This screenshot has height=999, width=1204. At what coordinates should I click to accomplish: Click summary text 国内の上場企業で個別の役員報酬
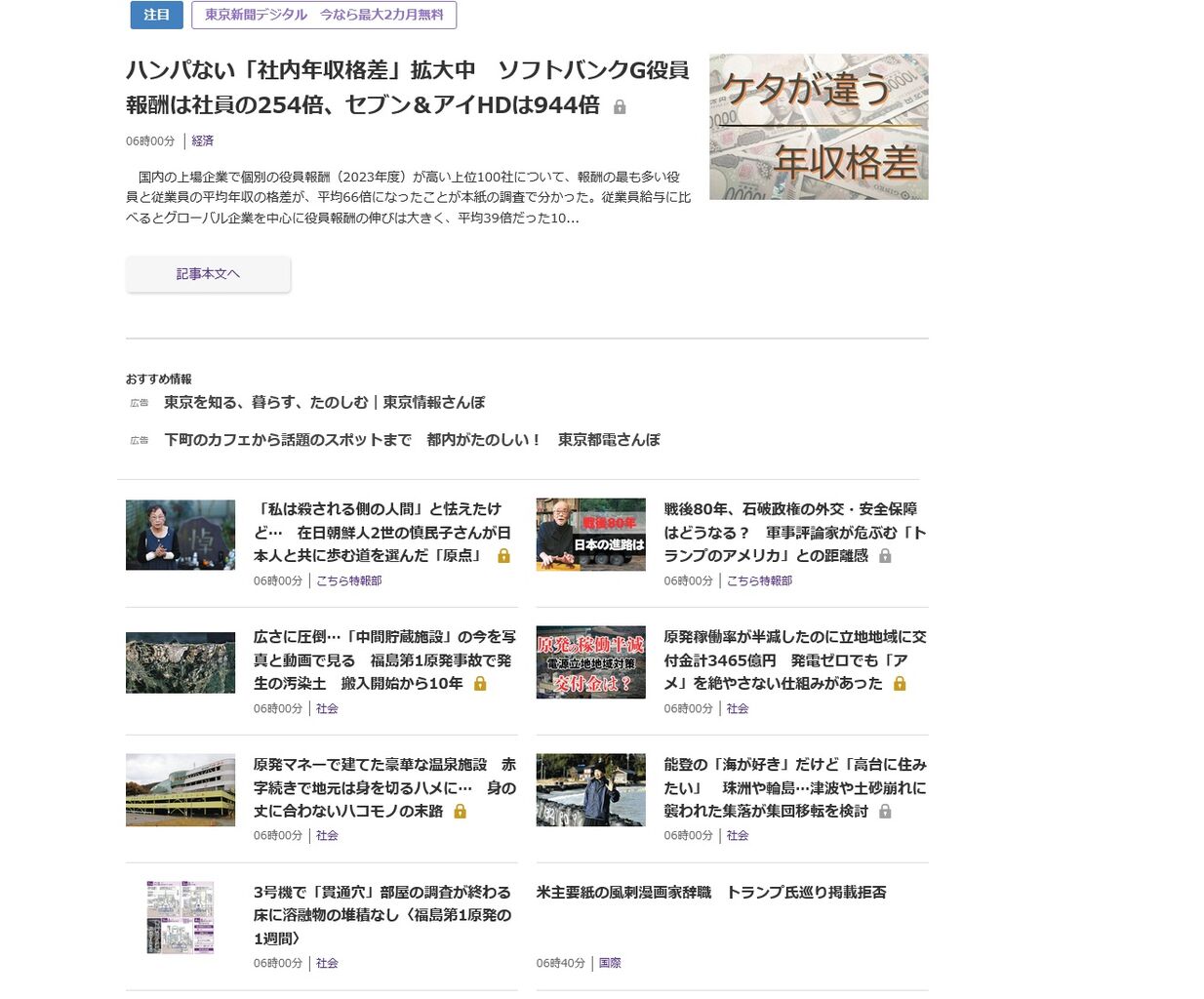(409, 197)
